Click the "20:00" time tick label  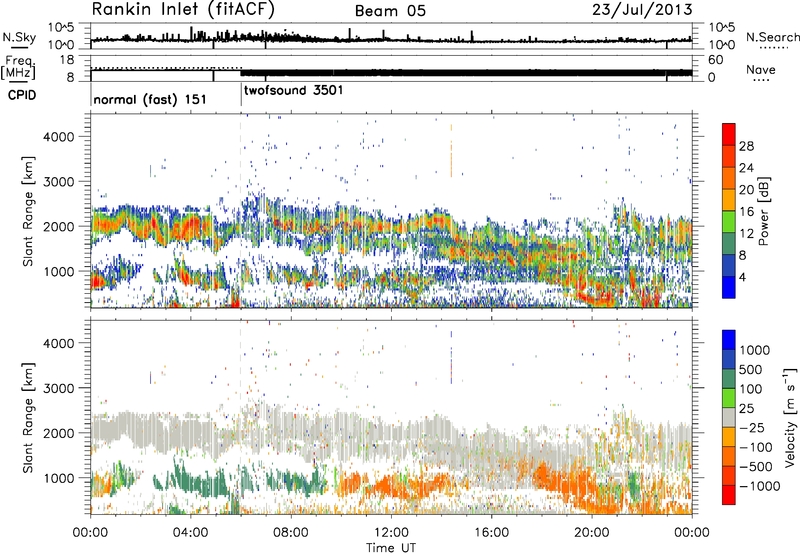tap(592, 533)
